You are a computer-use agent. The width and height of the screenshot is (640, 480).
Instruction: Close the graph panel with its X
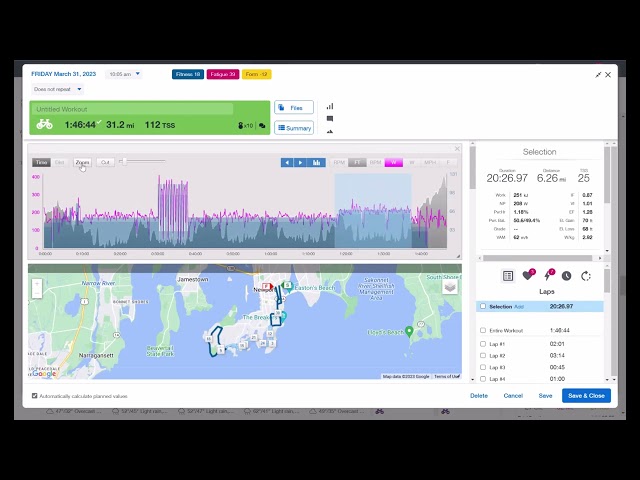[457, 149]
